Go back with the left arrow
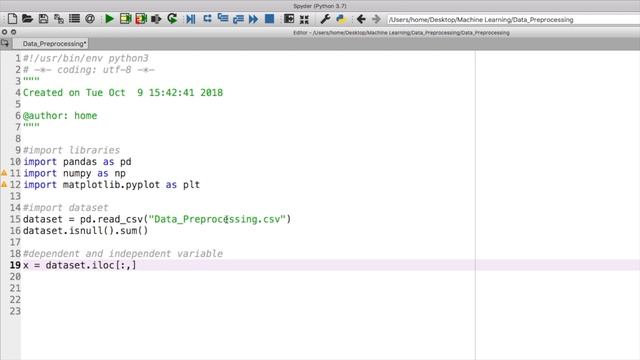 (361, 19)
